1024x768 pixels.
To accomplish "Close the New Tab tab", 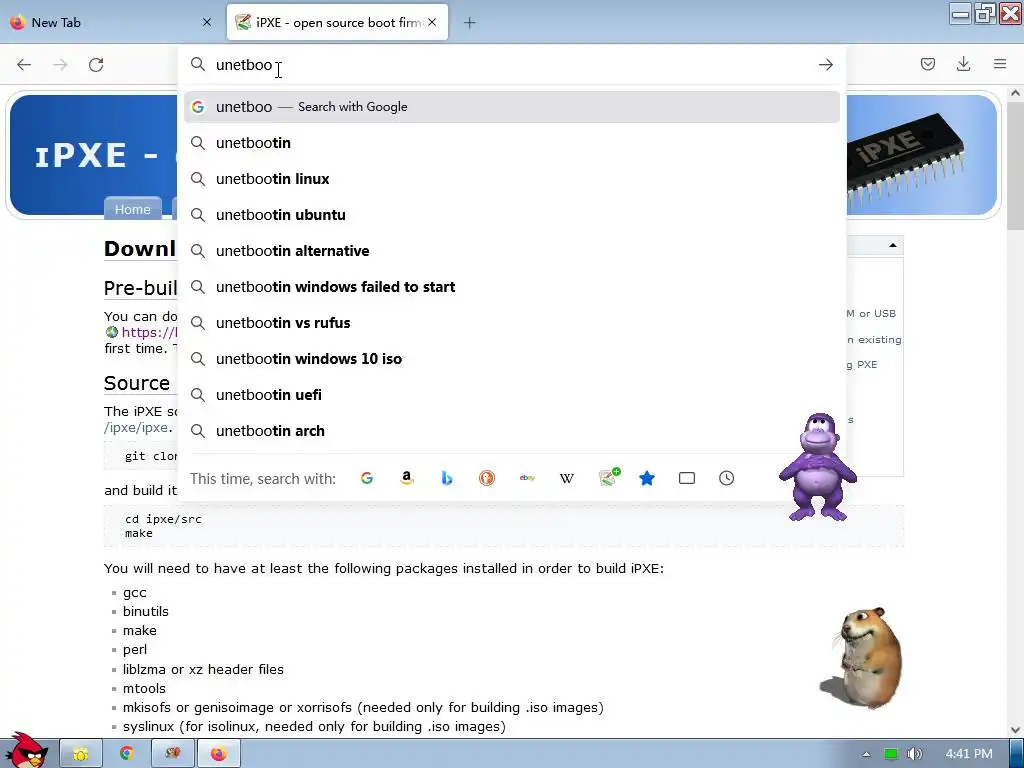I will pos(207,22).
